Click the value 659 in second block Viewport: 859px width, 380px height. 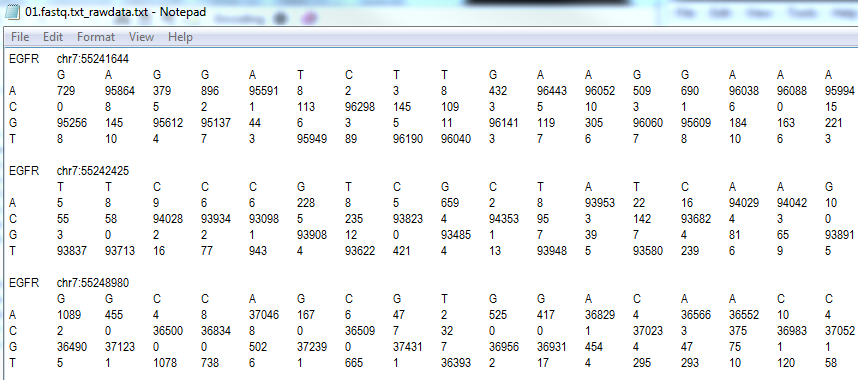450,203
